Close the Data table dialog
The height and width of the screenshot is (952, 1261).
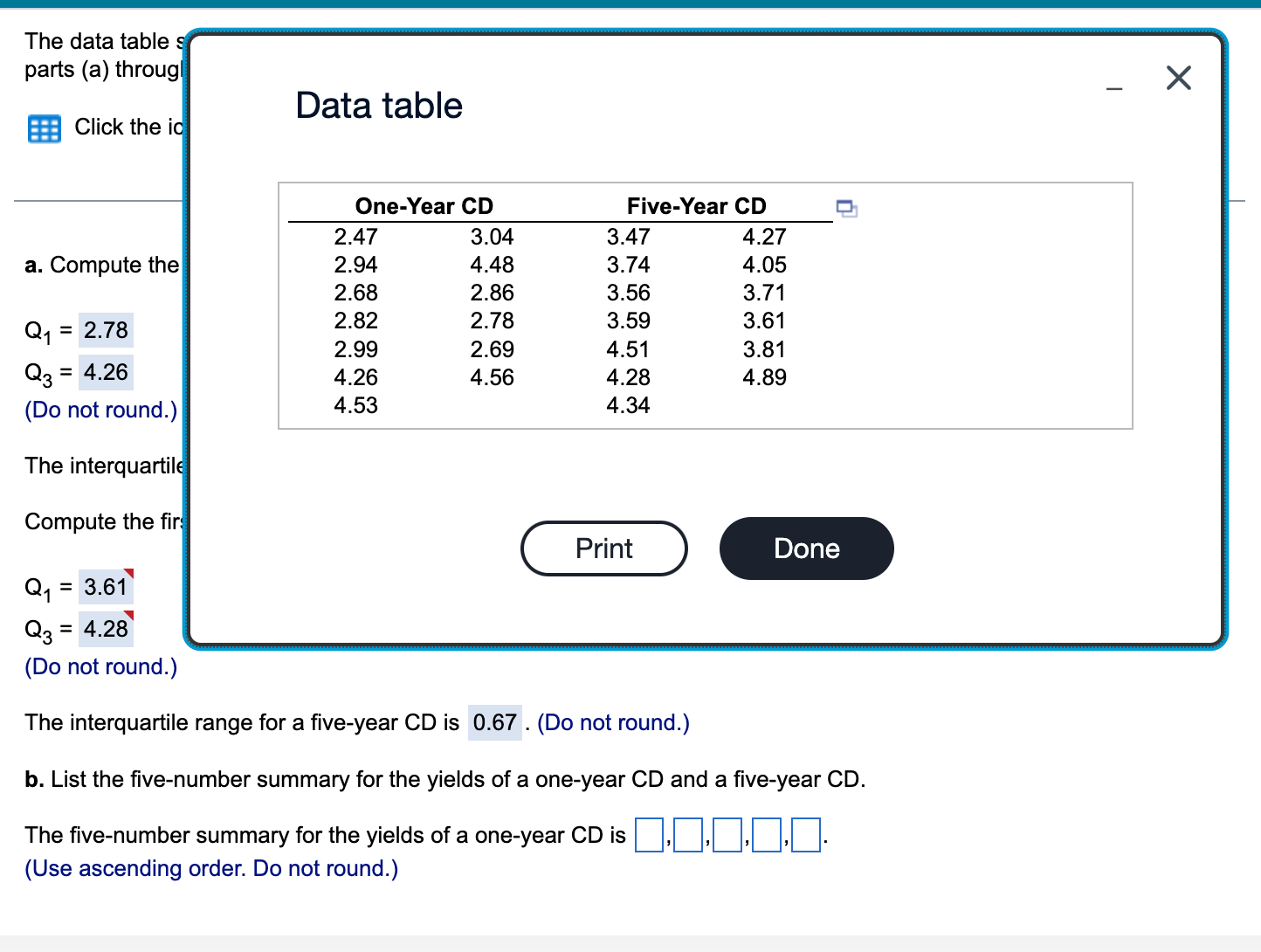click(x=1178, y=78)
